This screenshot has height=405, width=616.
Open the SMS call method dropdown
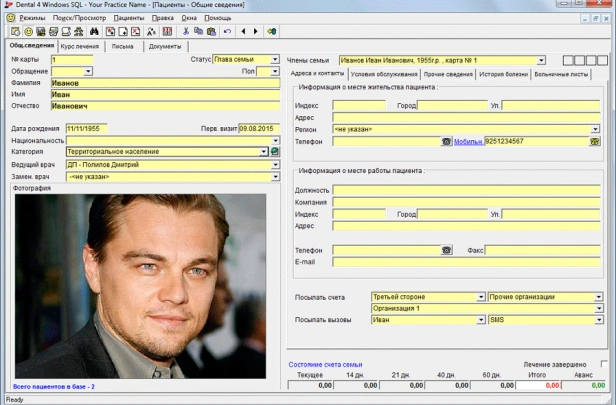coord(599,321)
